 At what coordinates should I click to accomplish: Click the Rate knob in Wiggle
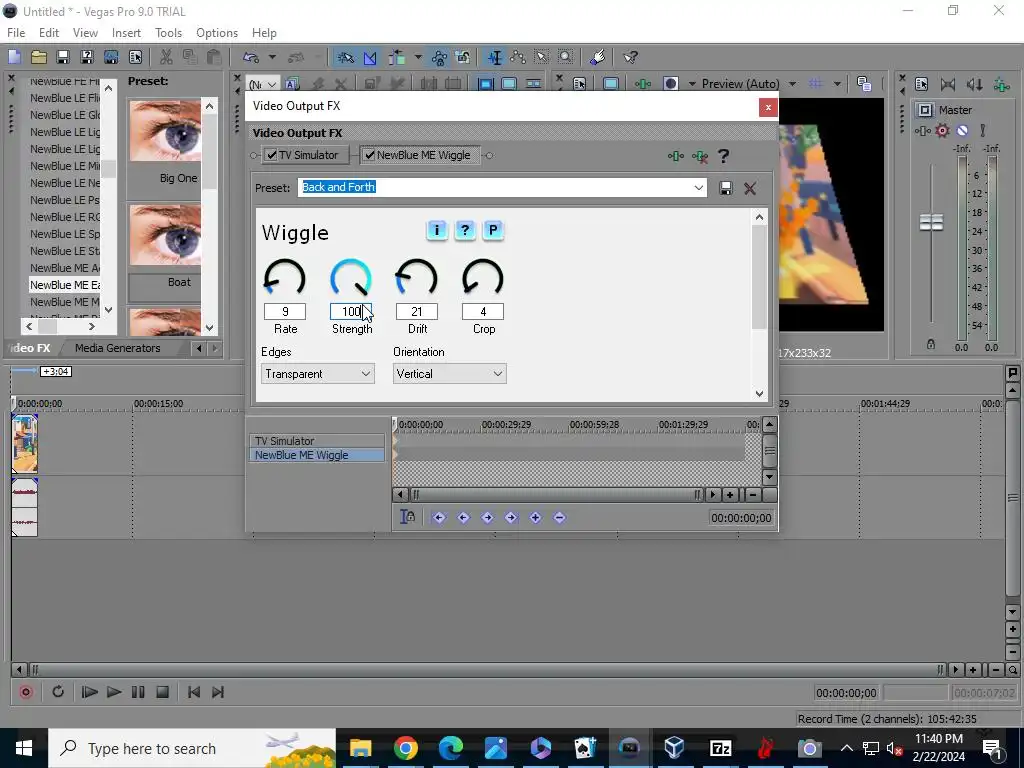[x=285, y=279]
